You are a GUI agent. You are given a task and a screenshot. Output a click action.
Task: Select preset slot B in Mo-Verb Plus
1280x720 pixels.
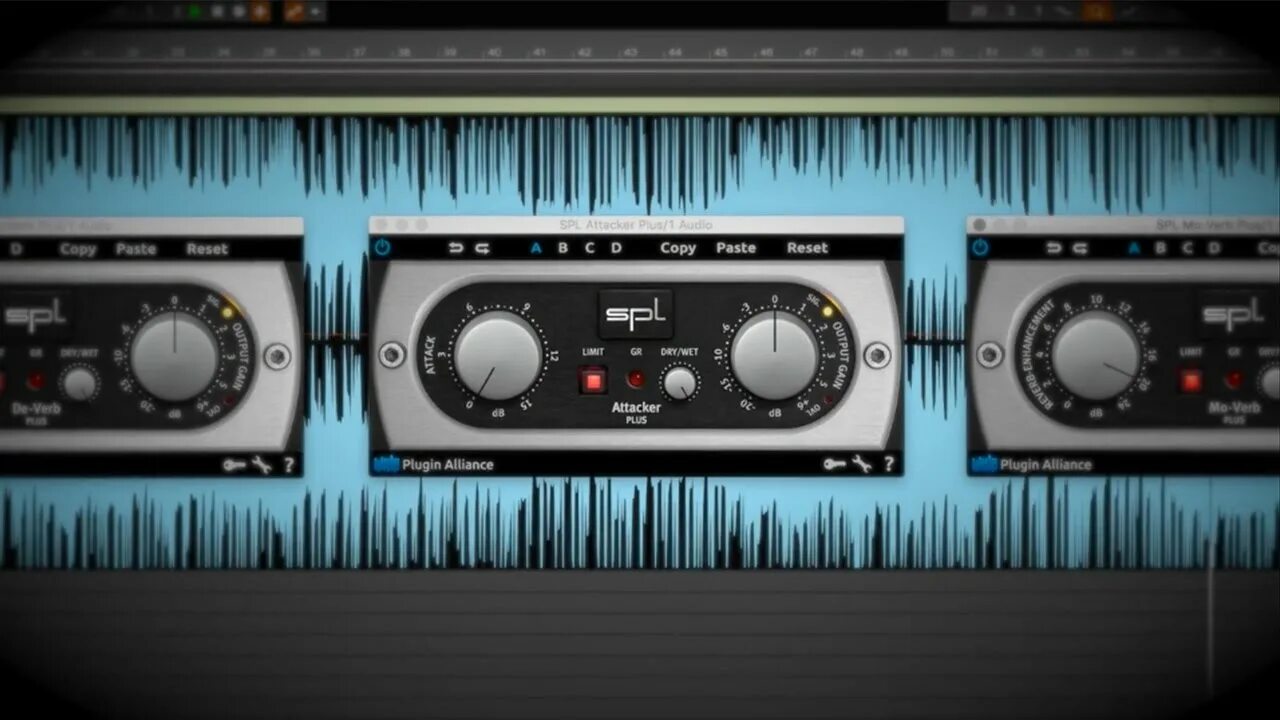tap(1161, 248)
